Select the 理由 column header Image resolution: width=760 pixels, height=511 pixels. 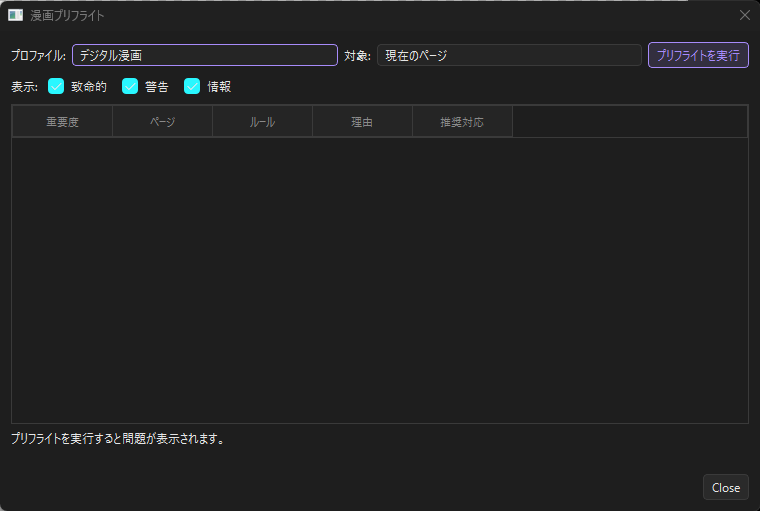point(362,122)
